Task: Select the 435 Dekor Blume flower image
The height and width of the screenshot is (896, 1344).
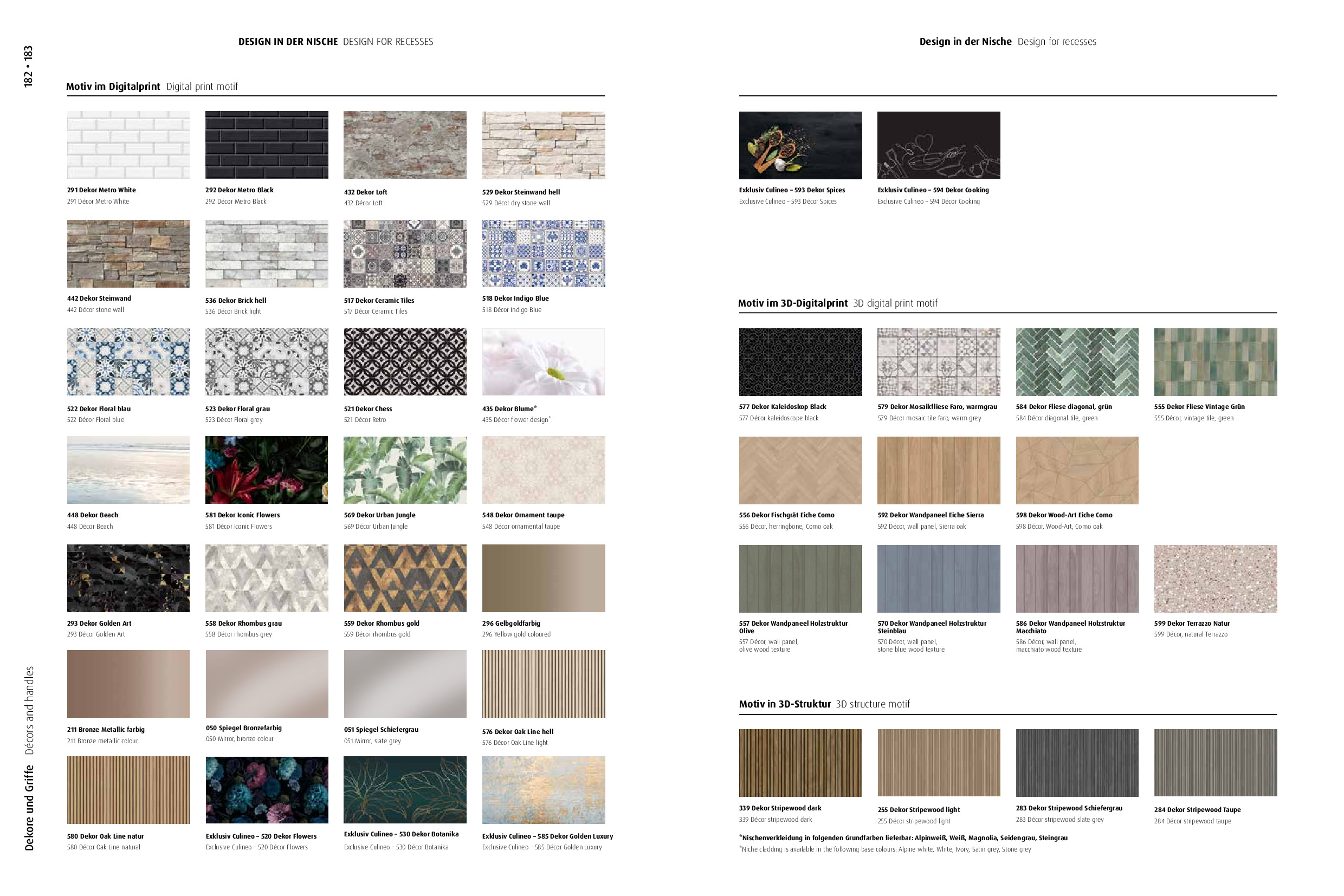Action: (543, 361)
